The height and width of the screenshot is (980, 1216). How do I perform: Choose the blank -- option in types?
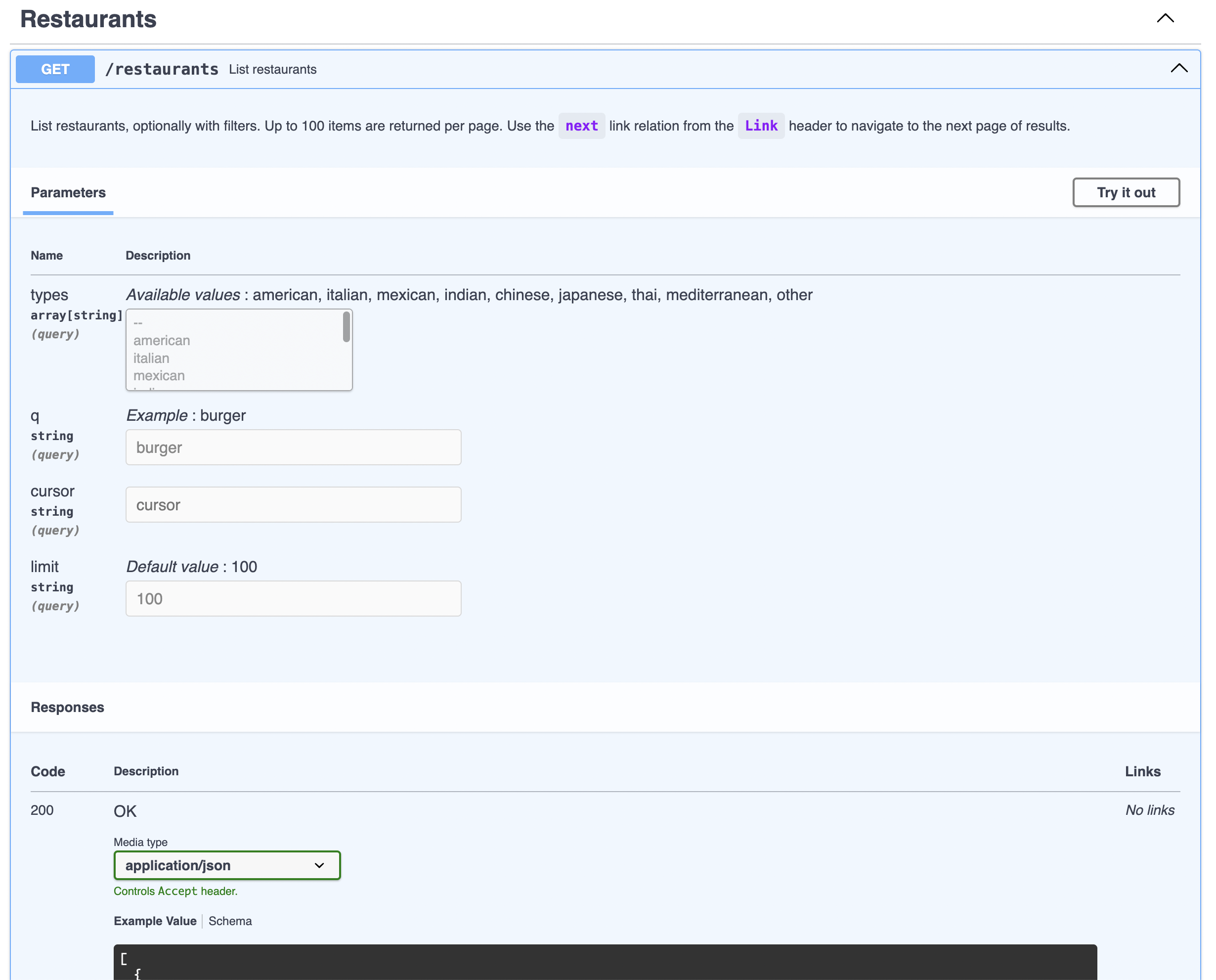[138, 323]
